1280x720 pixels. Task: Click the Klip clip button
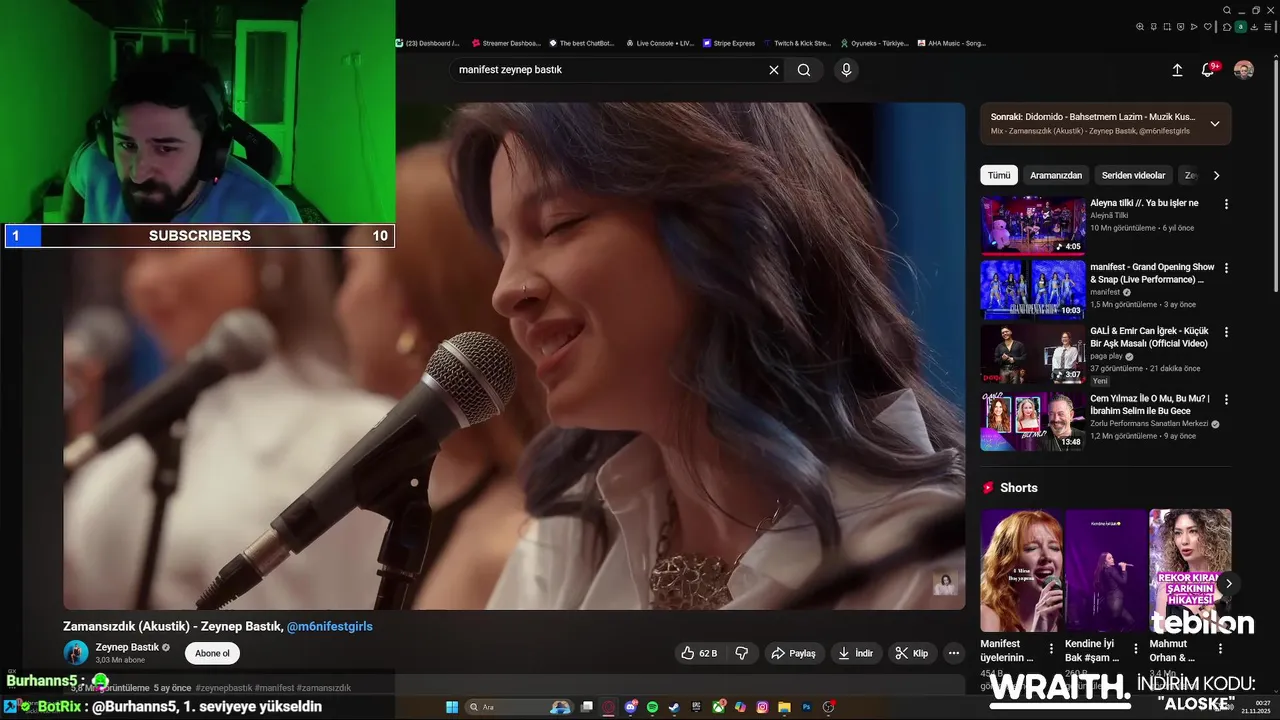click(x=912, y=653)
